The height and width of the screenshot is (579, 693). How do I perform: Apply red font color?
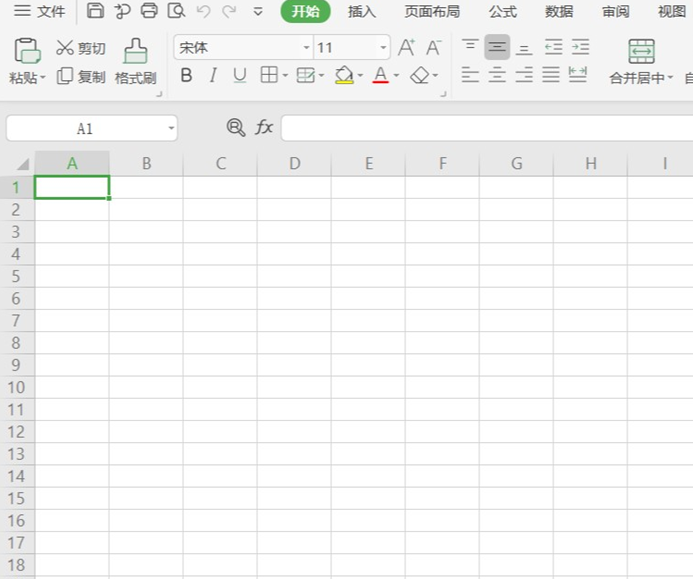pos(381,75)
